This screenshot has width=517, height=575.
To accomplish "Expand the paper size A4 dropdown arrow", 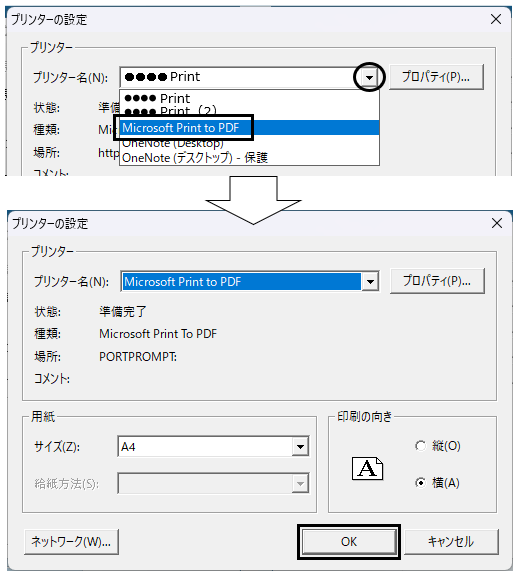I will click(300, 447).
